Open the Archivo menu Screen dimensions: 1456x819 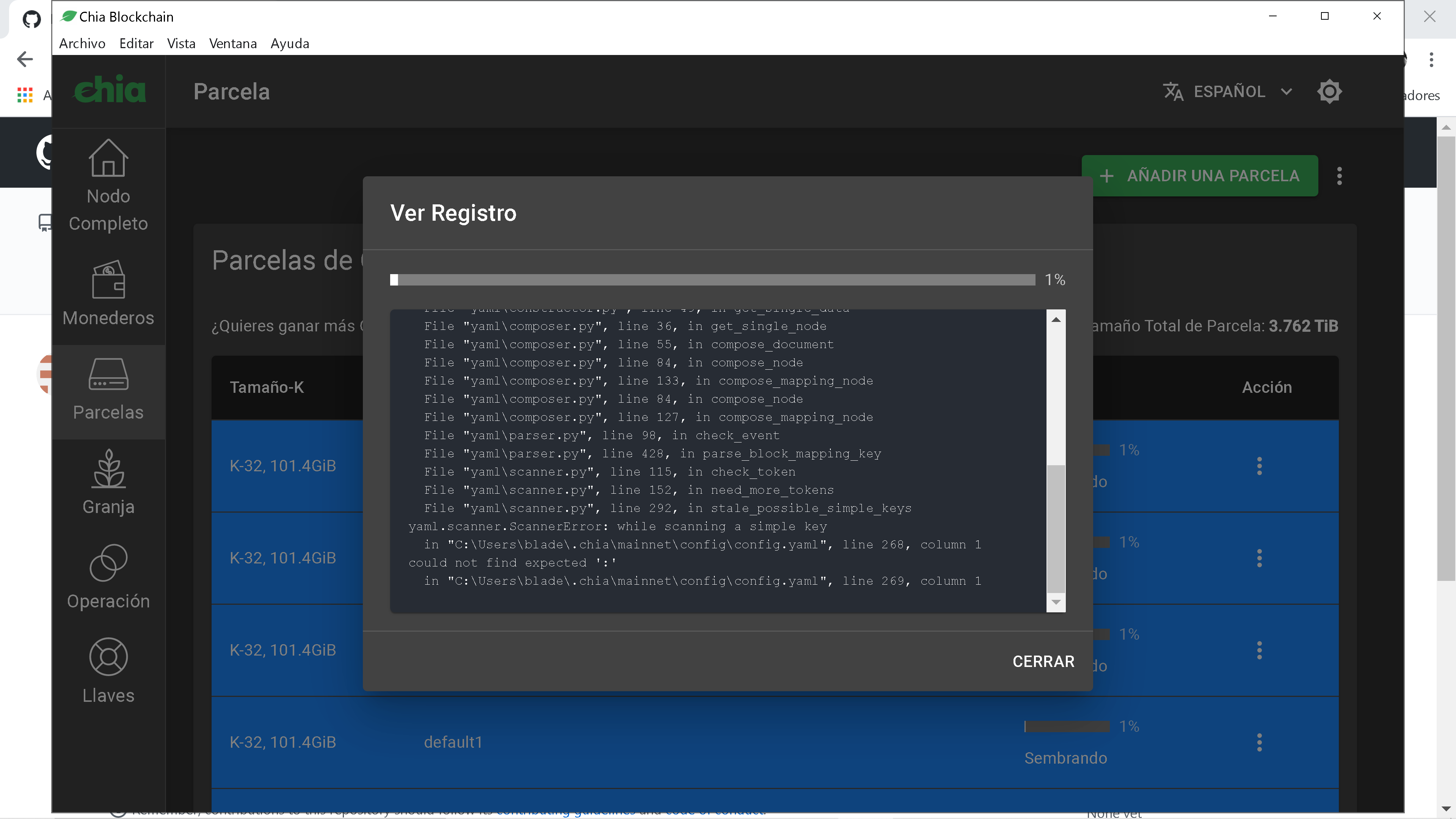pos(82,44)
